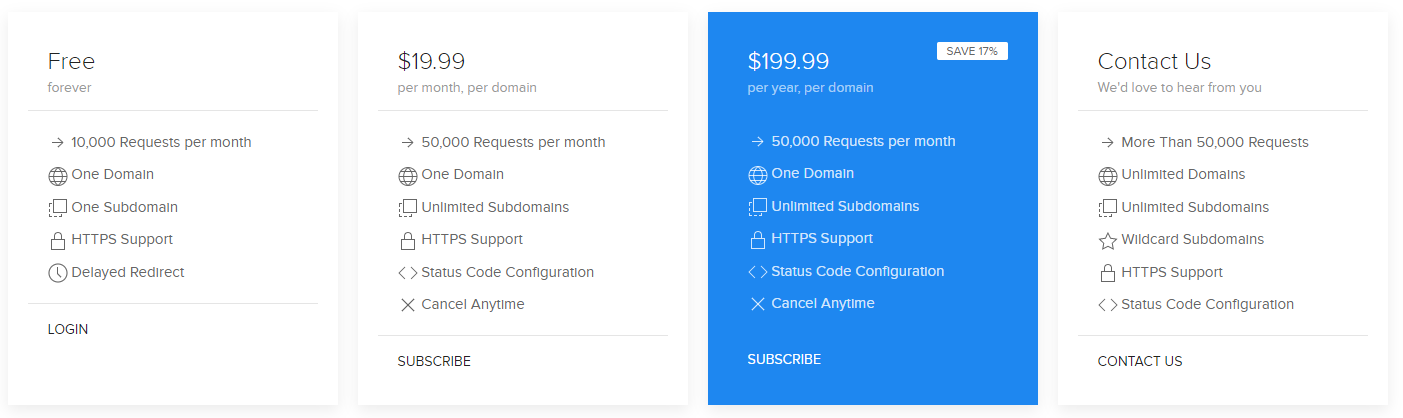Click the CONTACT US link in the last card
The height and width of the screenshot is (418, 1403).
click(x=1140, y=361)
